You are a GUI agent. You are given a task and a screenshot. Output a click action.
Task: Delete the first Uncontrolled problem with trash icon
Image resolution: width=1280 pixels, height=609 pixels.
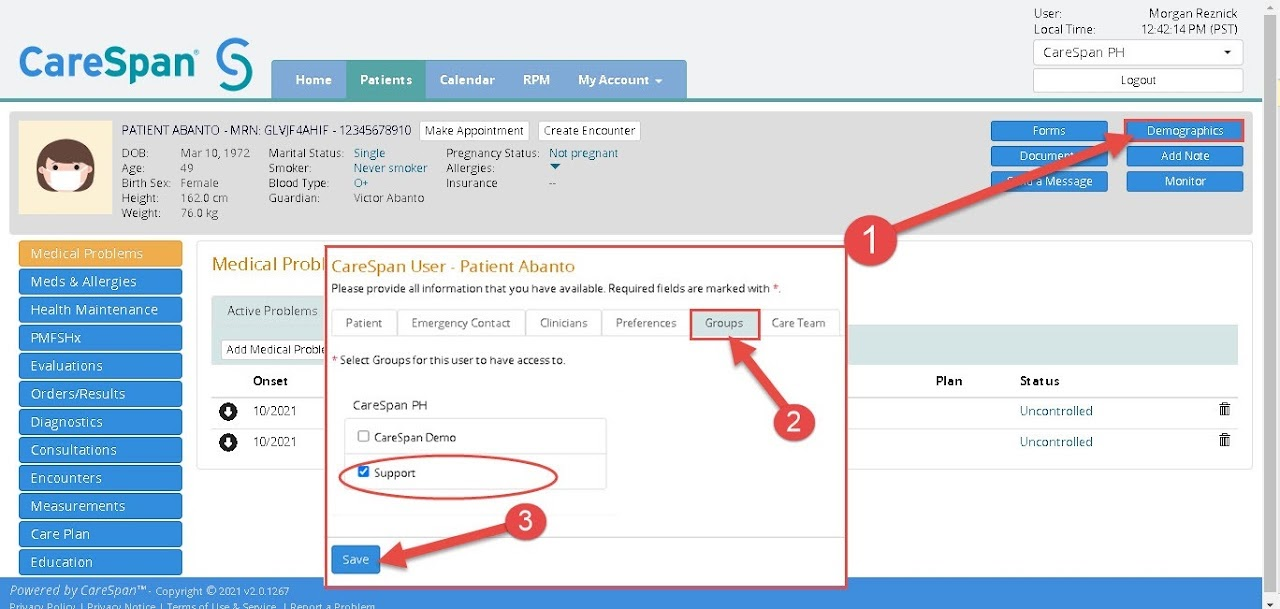click(1224, 410)
